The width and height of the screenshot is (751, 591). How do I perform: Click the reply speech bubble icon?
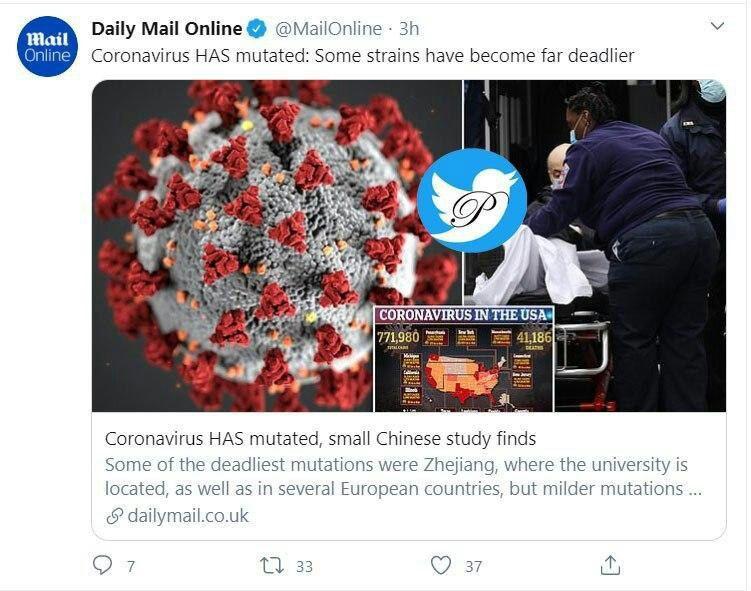click(x=102, y=565)
